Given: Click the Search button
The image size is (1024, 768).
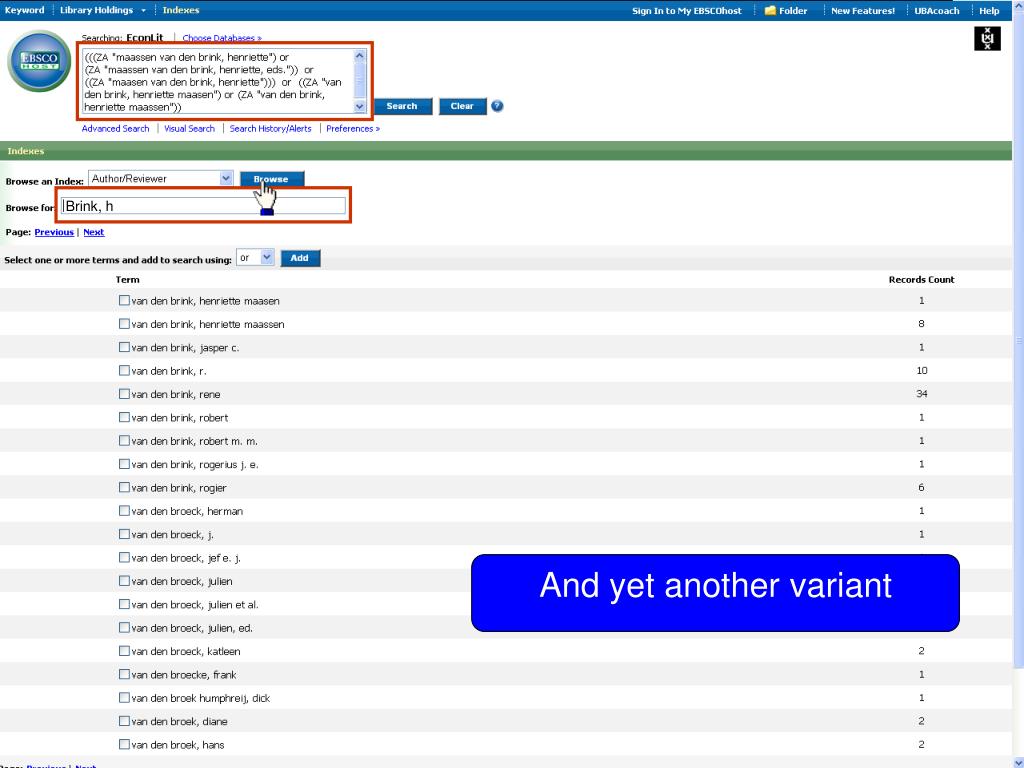Looking at the screenshot, I should click(402, 106).
